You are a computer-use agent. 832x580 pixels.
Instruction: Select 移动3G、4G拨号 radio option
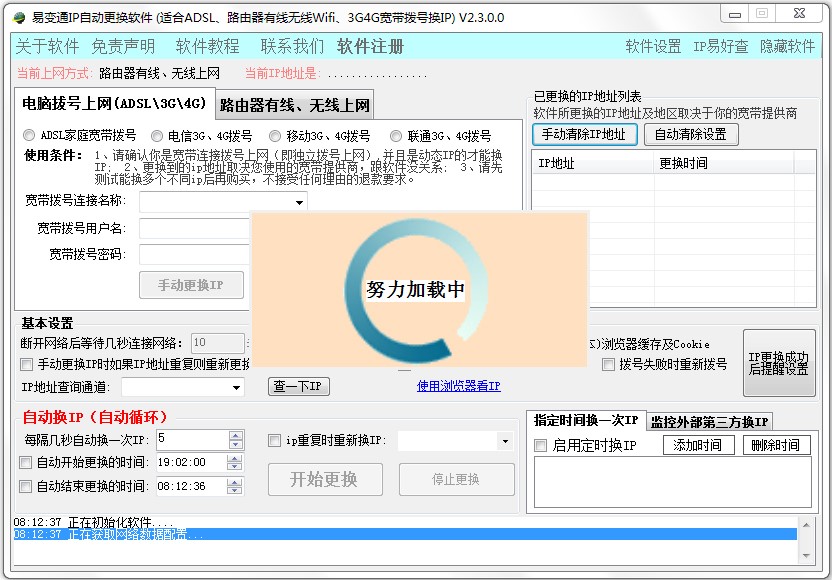pyautogui.click(x=275, y=135)
